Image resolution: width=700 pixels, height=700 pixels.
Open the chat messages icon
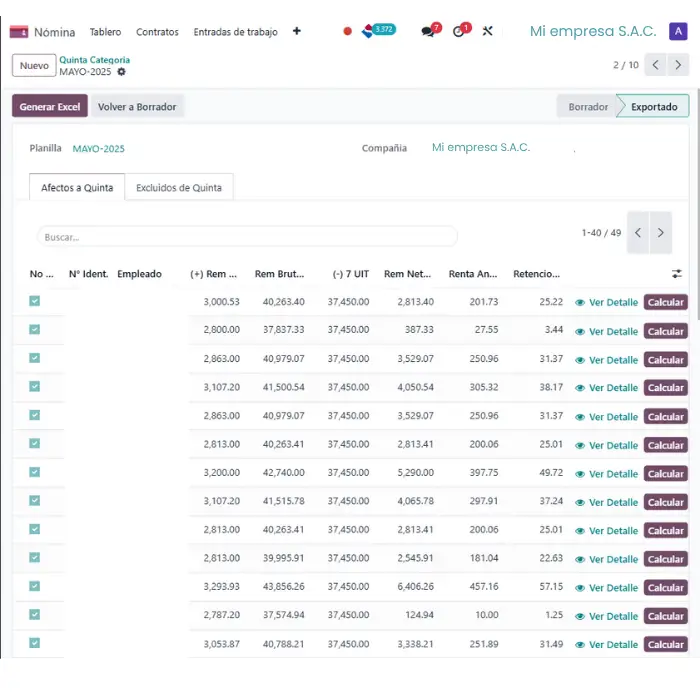(429, 31)
